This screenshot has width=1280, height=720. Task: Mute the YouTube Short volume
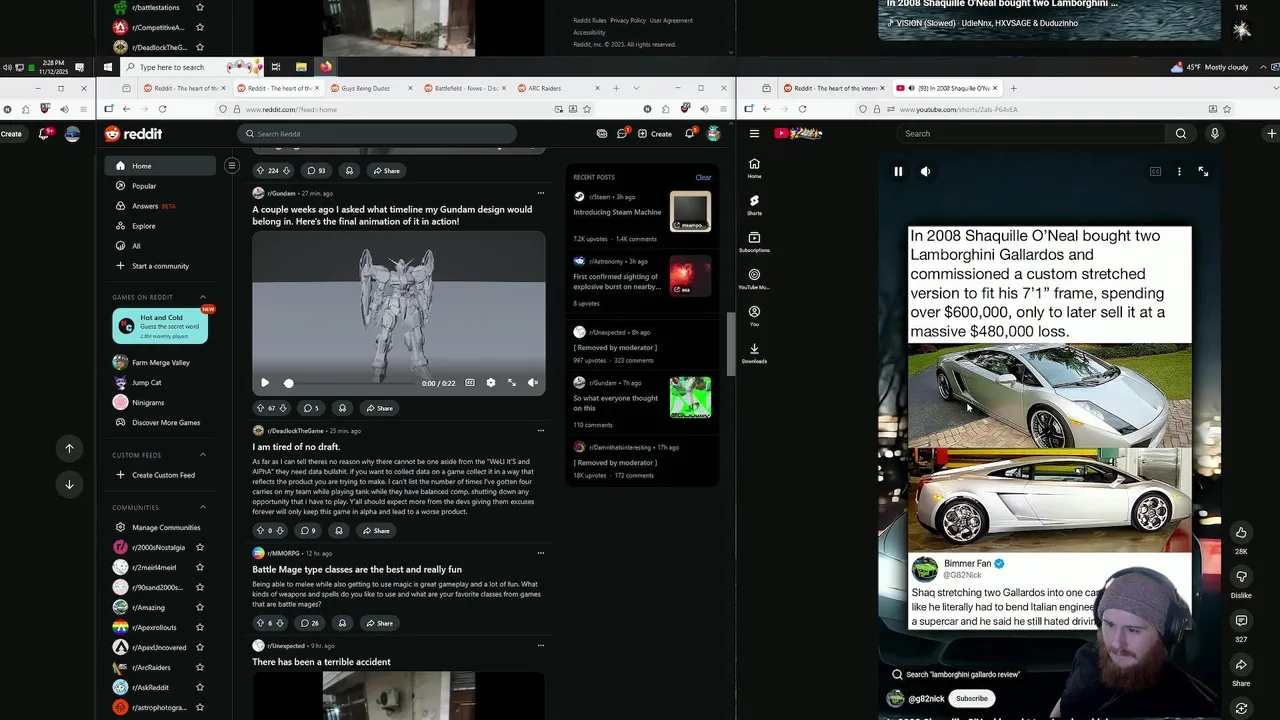[x=925, y=172]
